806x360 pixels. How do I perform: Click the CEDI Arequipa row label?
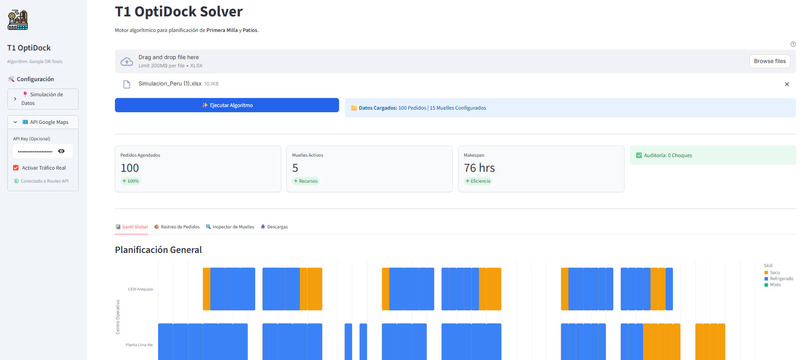tap(140, 289)
